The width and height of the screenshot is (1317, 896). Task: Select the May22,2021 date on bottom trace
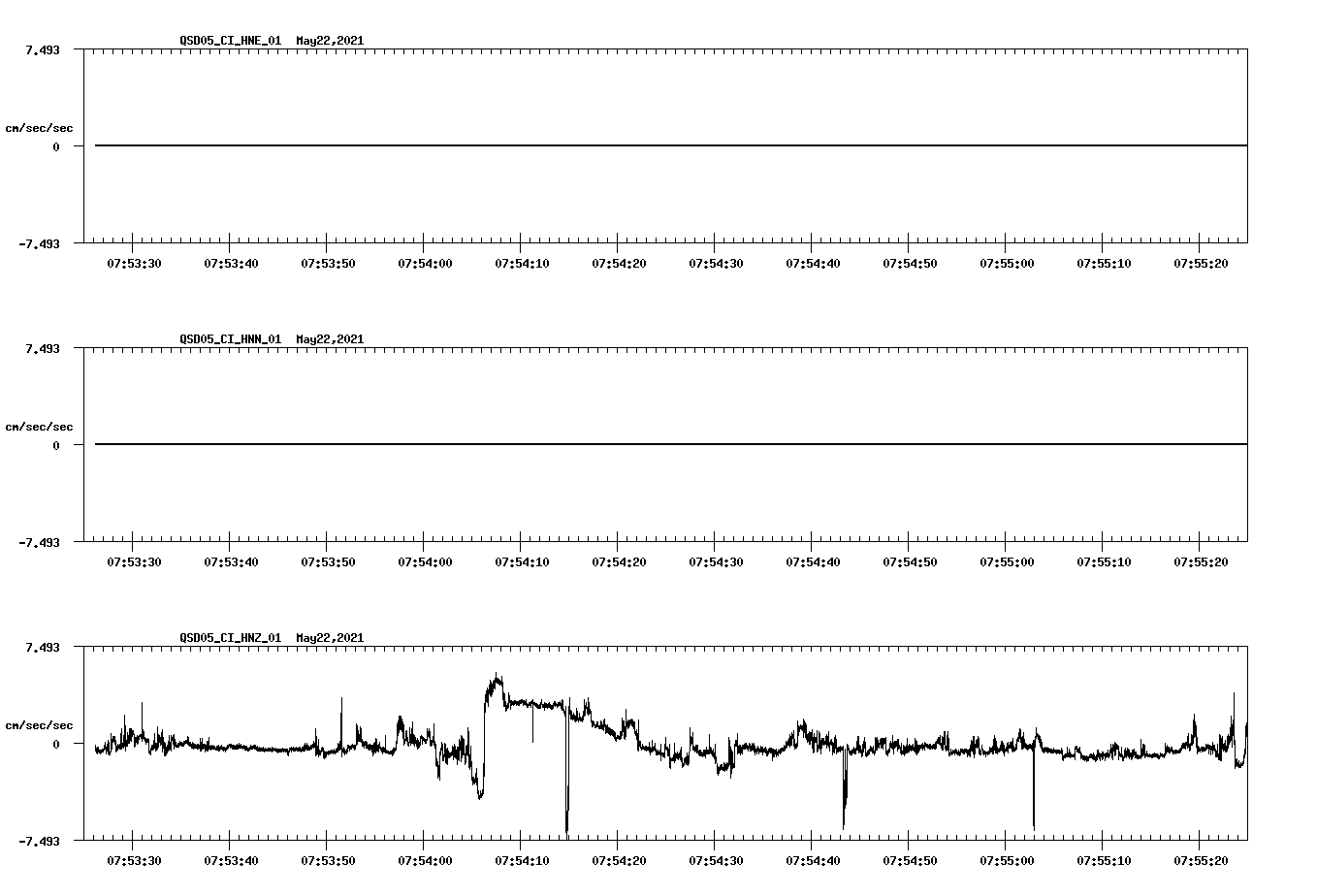click(x=328, y=638)
